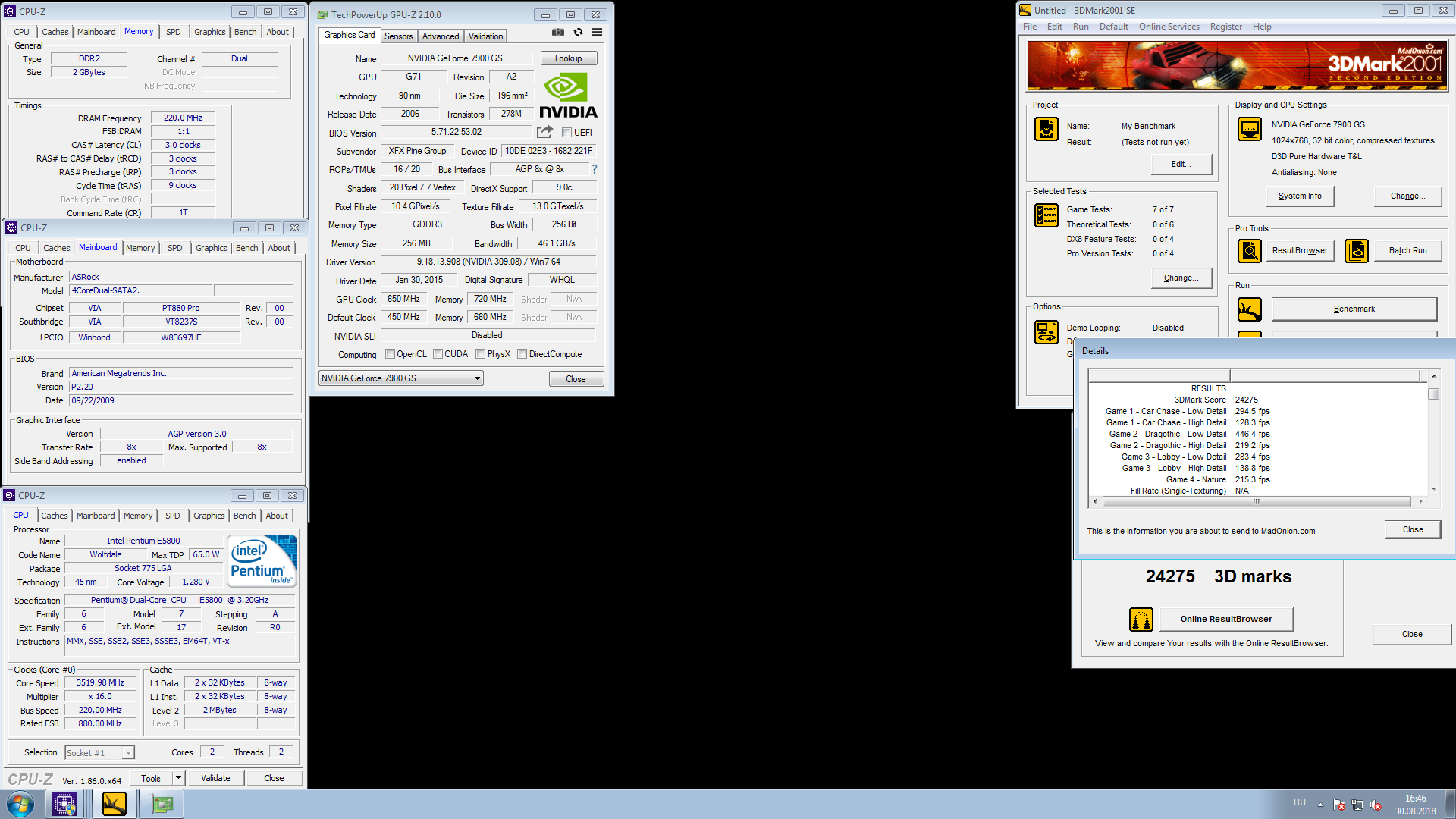Open the Graphics tab in middle CPU-Z window
Viewport: 1456px width, 819px height.
point(211,248)
